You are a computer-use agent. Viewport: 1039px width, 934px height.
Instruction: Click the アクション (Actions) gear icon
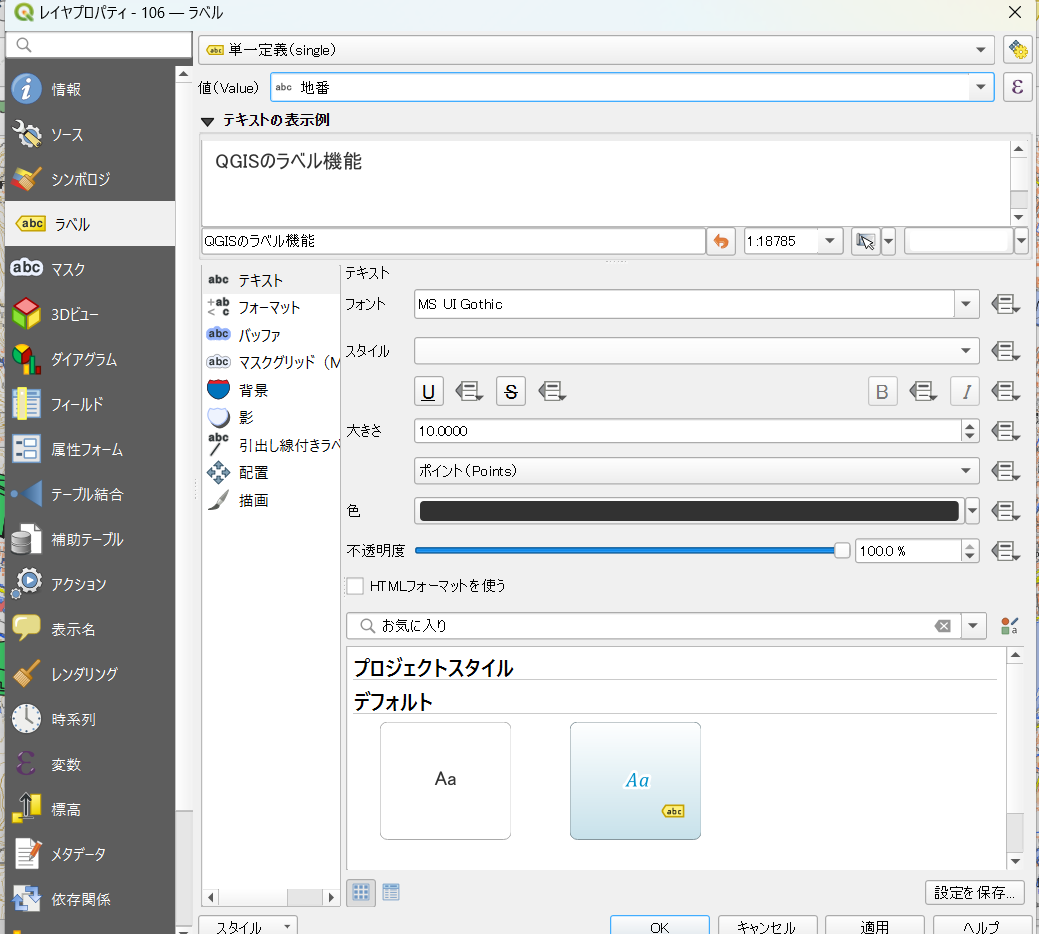[26, 584]
